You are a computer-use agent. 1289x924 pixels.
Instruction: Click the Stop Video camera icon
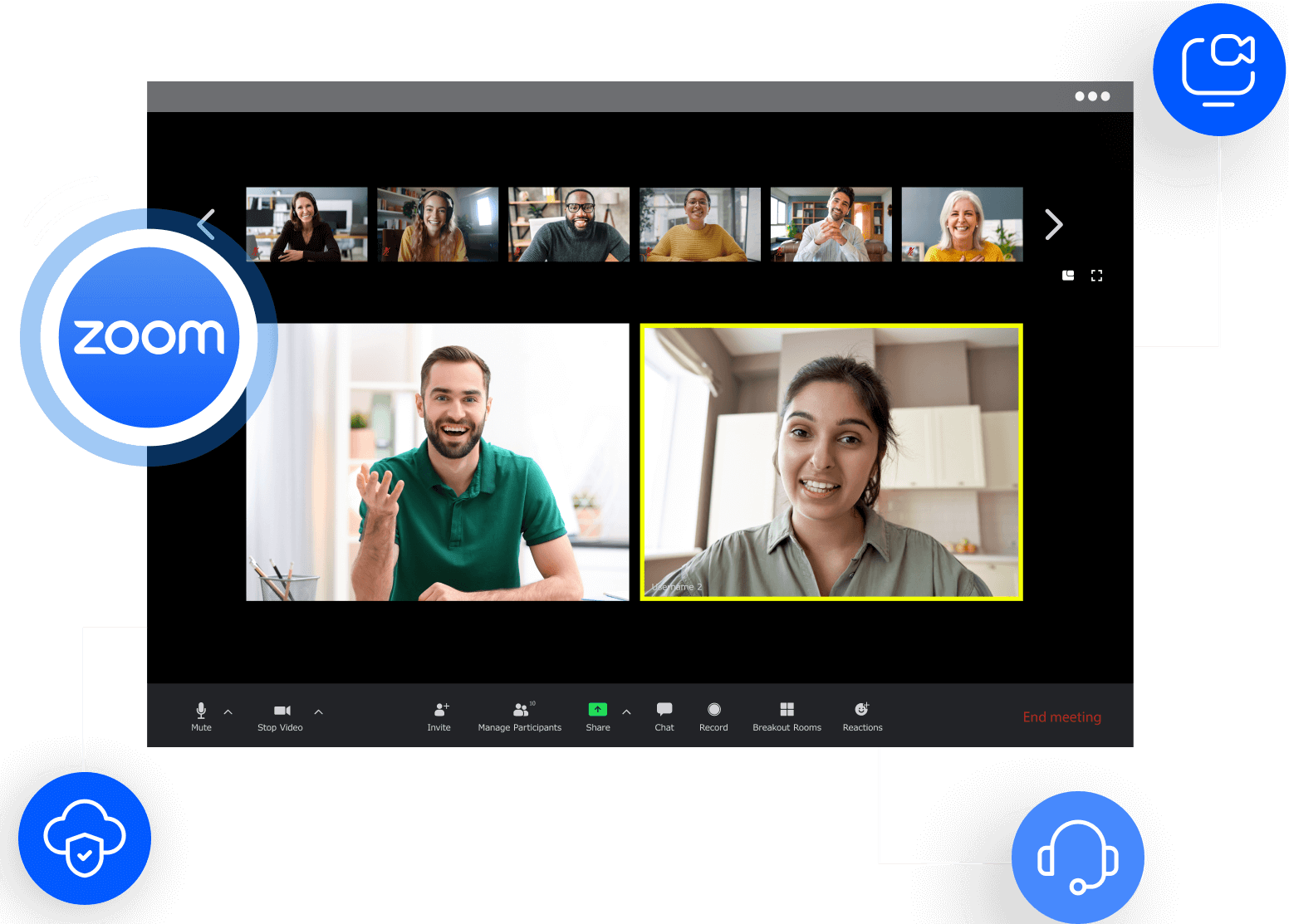click(281, 710)
